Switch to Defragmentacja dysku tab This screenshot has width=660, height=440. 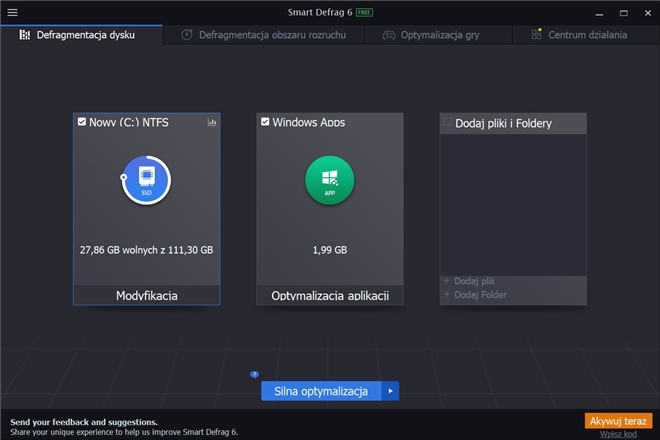point(82,35)
